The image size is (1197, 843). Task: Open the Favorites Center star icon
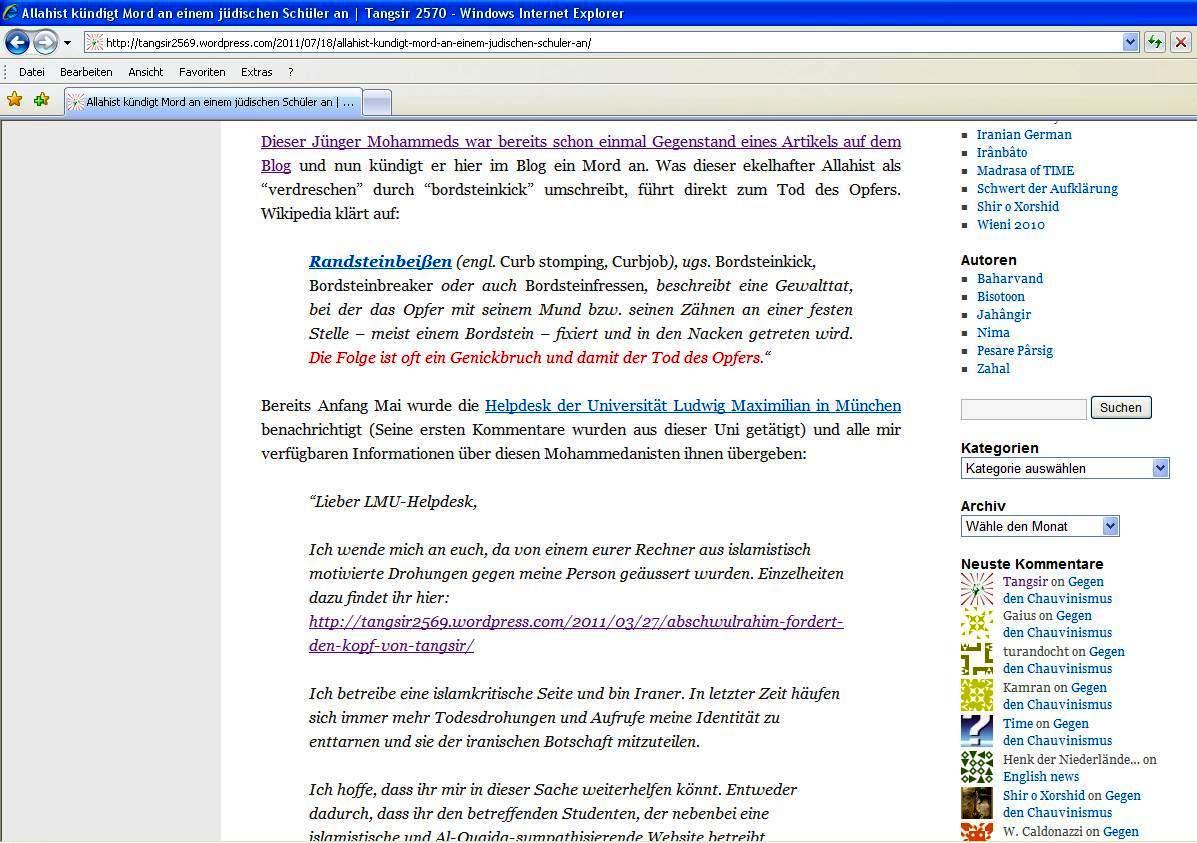[14, 100]
